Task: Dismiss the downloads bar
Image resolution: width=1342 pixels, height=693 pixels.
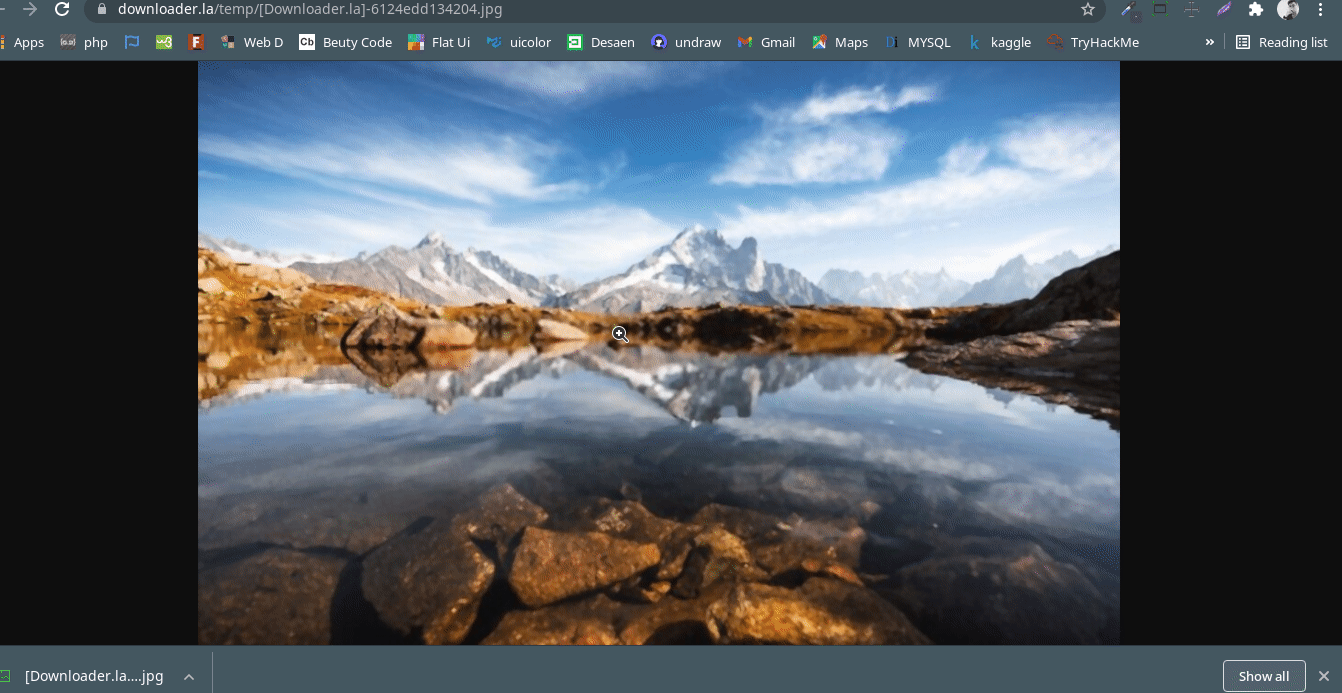Action: pos(1324,676)
